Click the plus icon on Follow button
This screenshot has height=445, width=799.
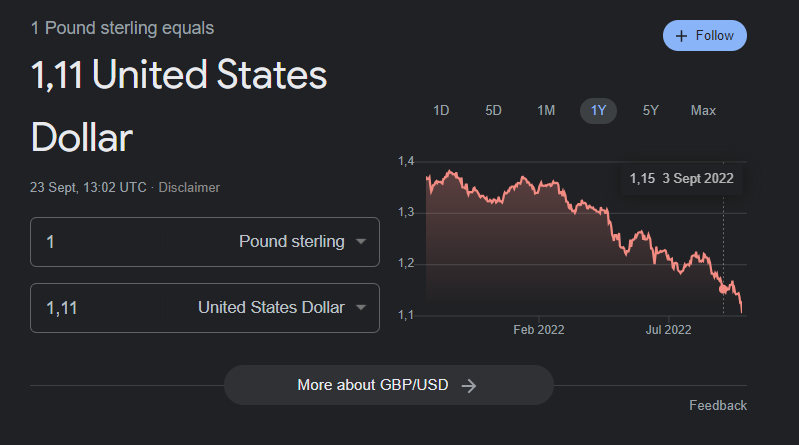click(681, 36)
